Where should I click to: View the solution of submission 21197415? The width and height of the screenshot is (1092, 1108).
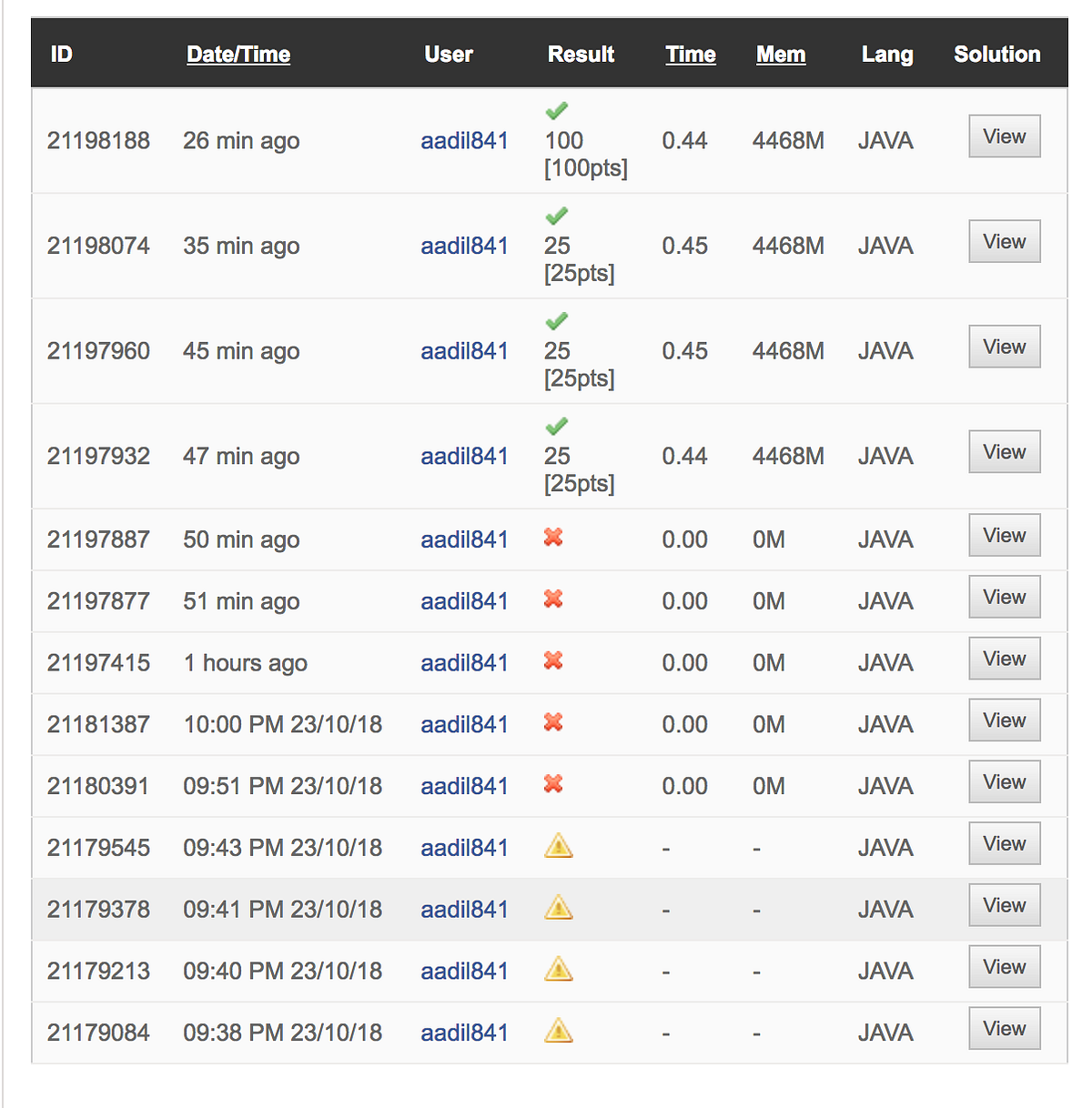pyautogui.click(x=1004, y=658)
